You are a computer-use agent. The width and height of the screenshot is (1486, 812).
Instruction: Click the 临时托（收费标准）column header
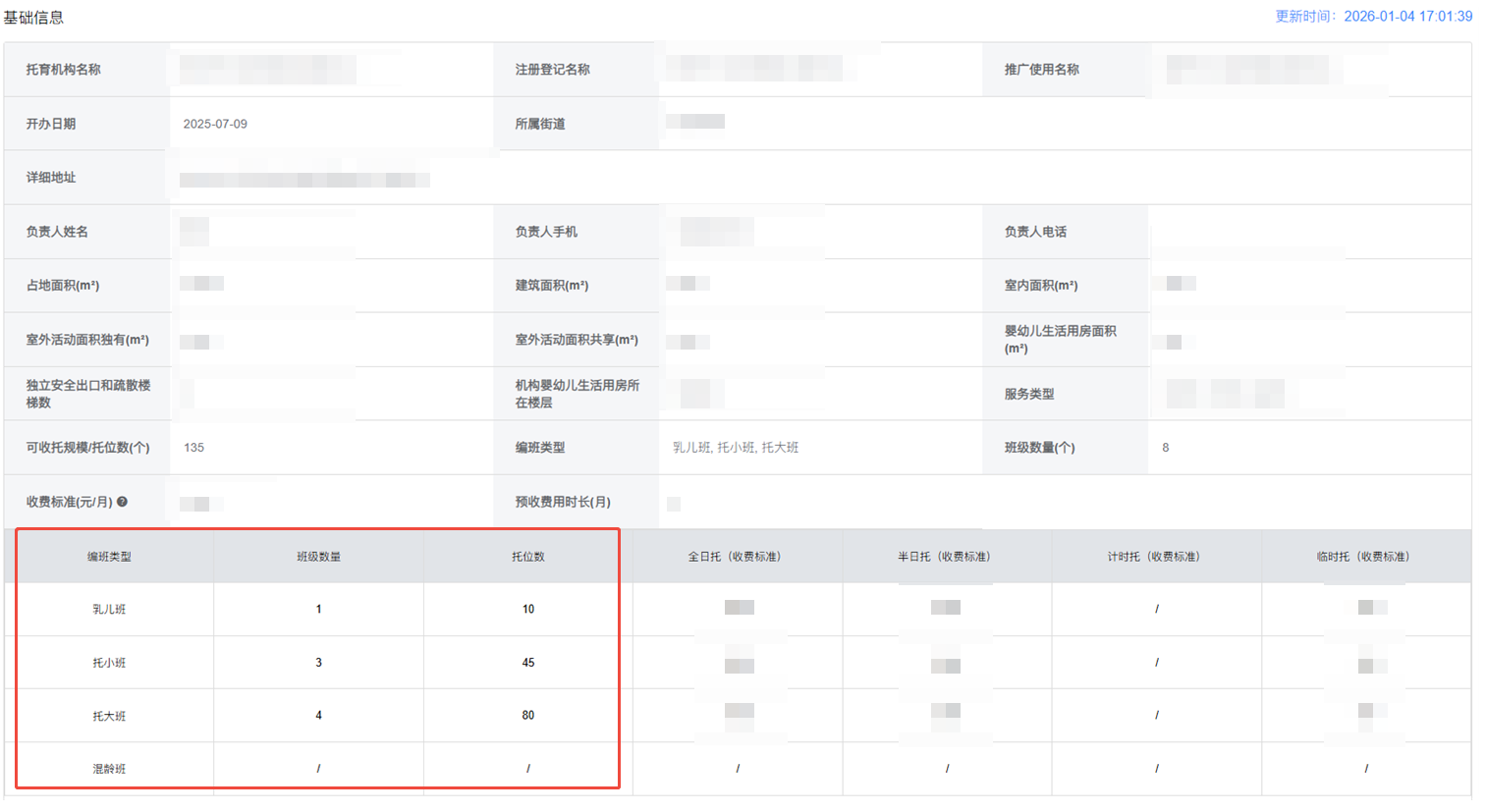pyautogui.click(x=1365, y=557)
